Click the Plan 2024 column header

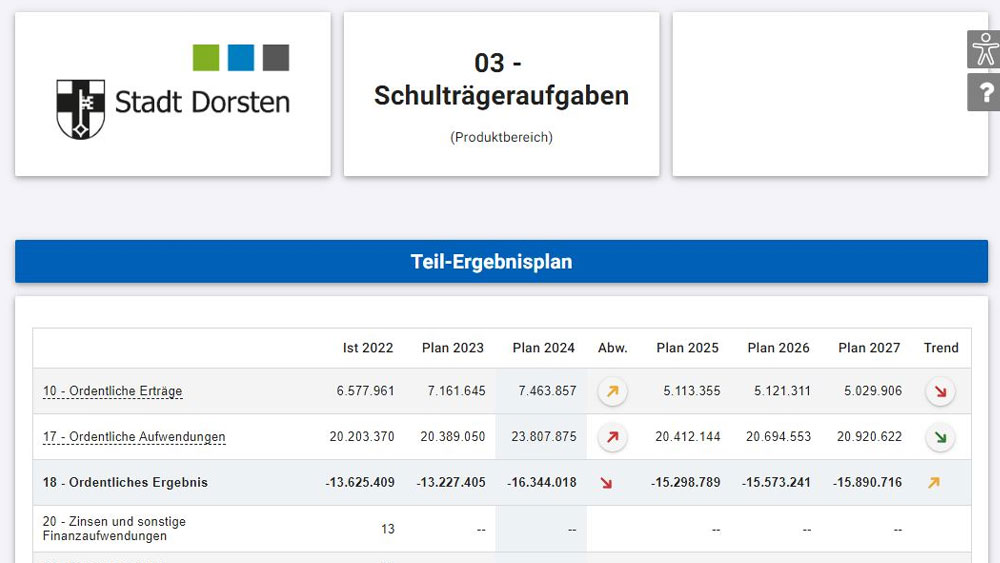(543, 348)
